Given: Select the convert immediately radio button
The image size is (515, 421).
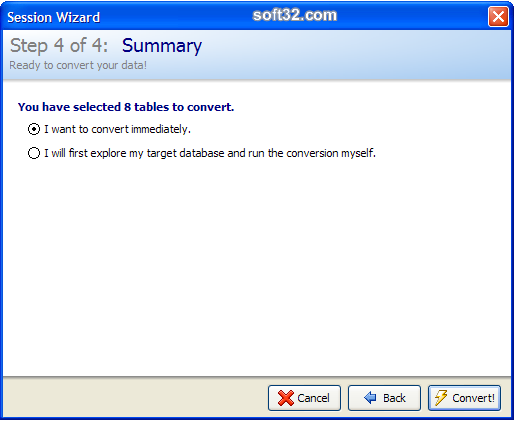Looking at the screenshot, I should (x=34, y=129).
